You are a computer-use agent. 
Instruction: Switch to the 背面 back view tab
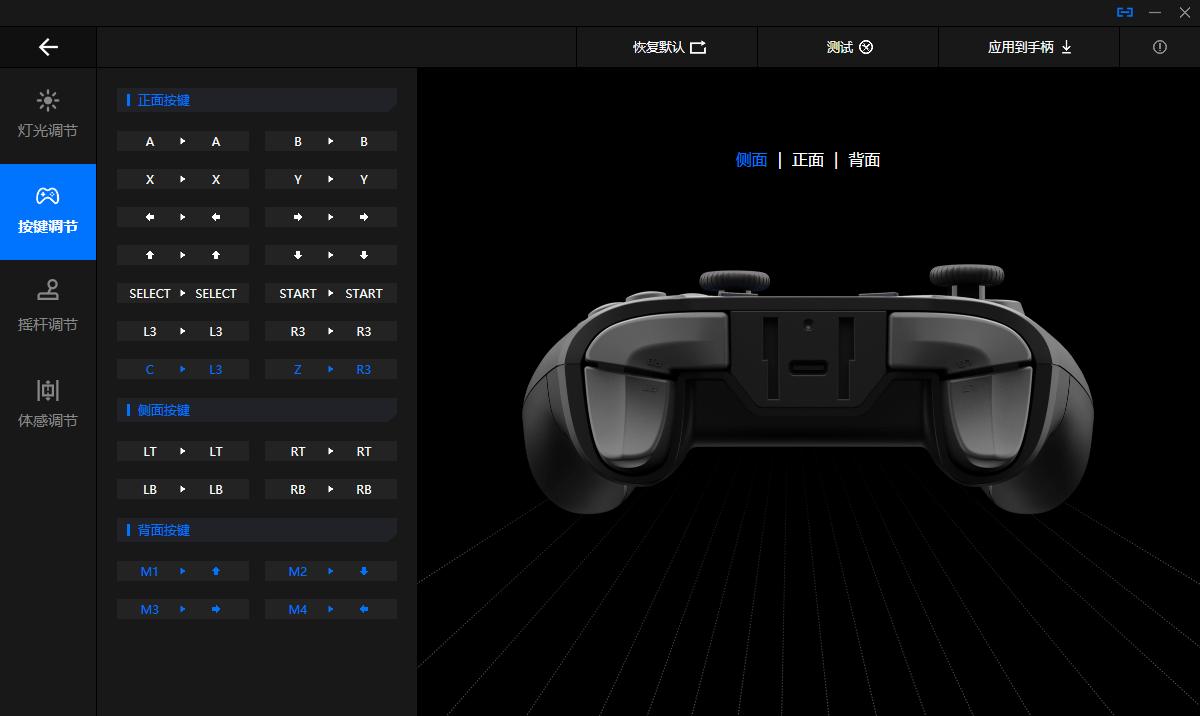[x=864, y=160]
